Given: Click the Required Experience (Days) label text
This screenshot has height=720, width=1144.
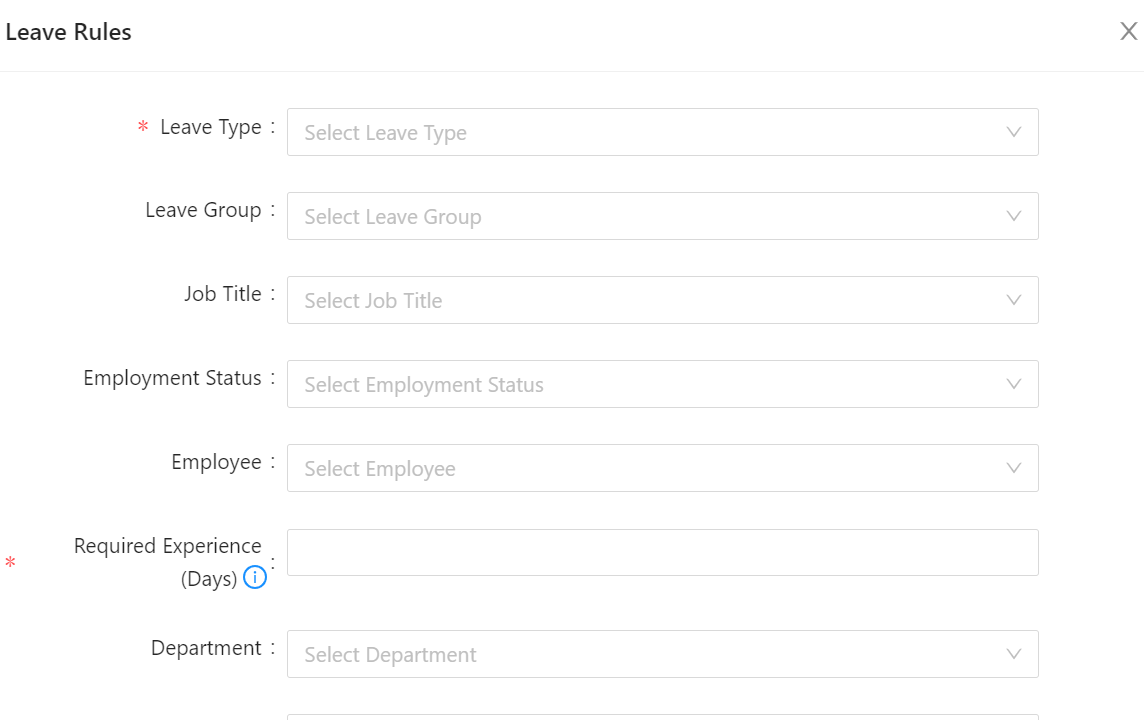Looking at the screenshot, I should [x=168, y=546].
